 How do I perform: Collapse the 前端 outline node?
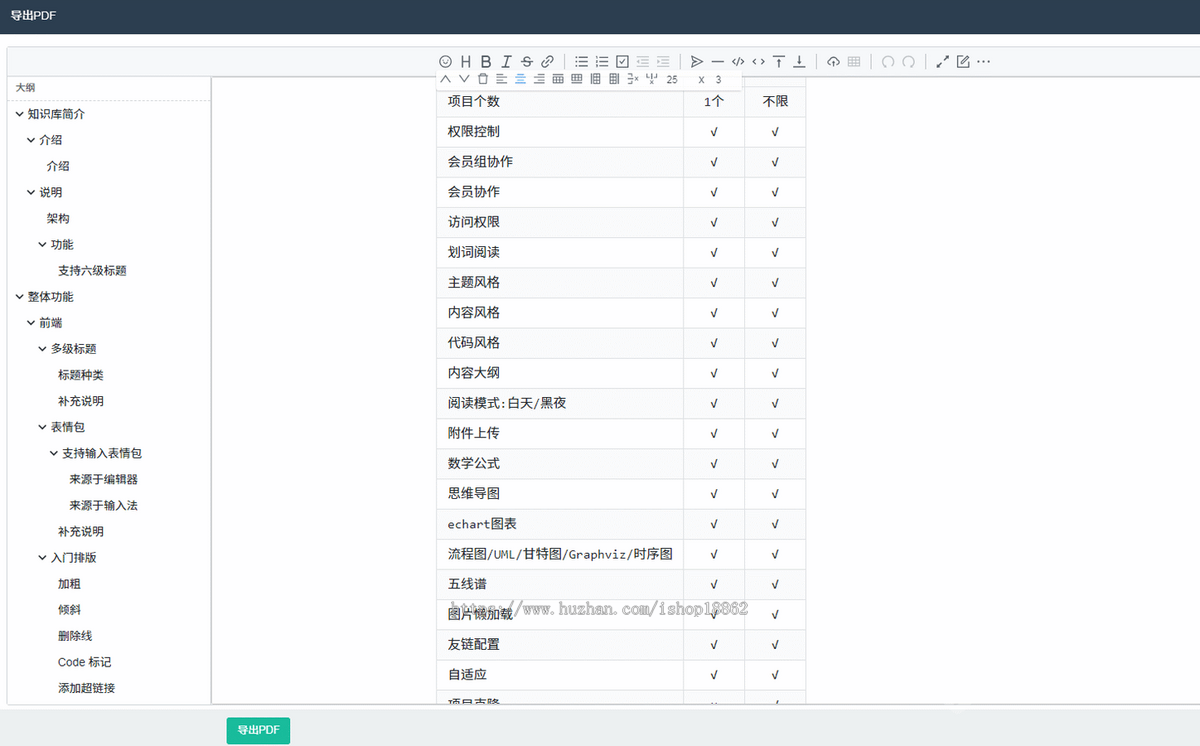(31, 322)
